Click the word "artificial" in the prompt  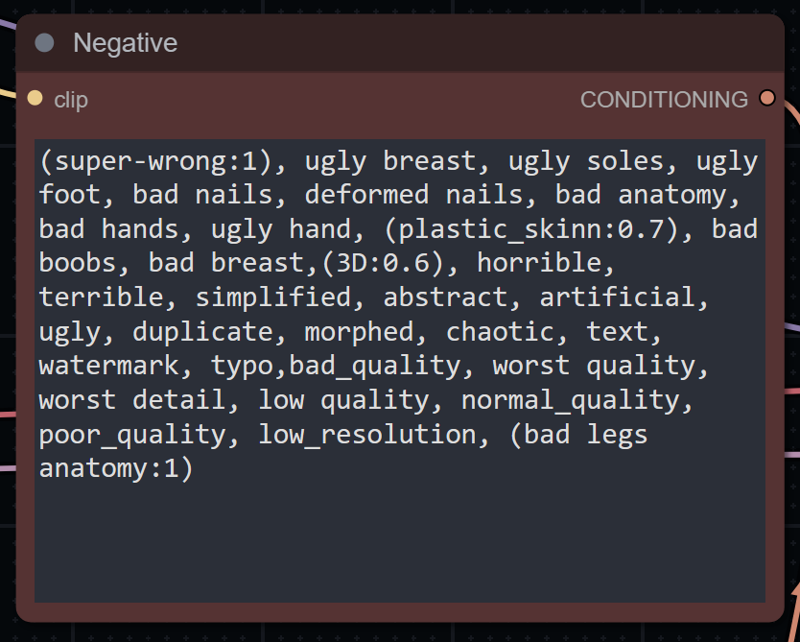pos(617,298)
